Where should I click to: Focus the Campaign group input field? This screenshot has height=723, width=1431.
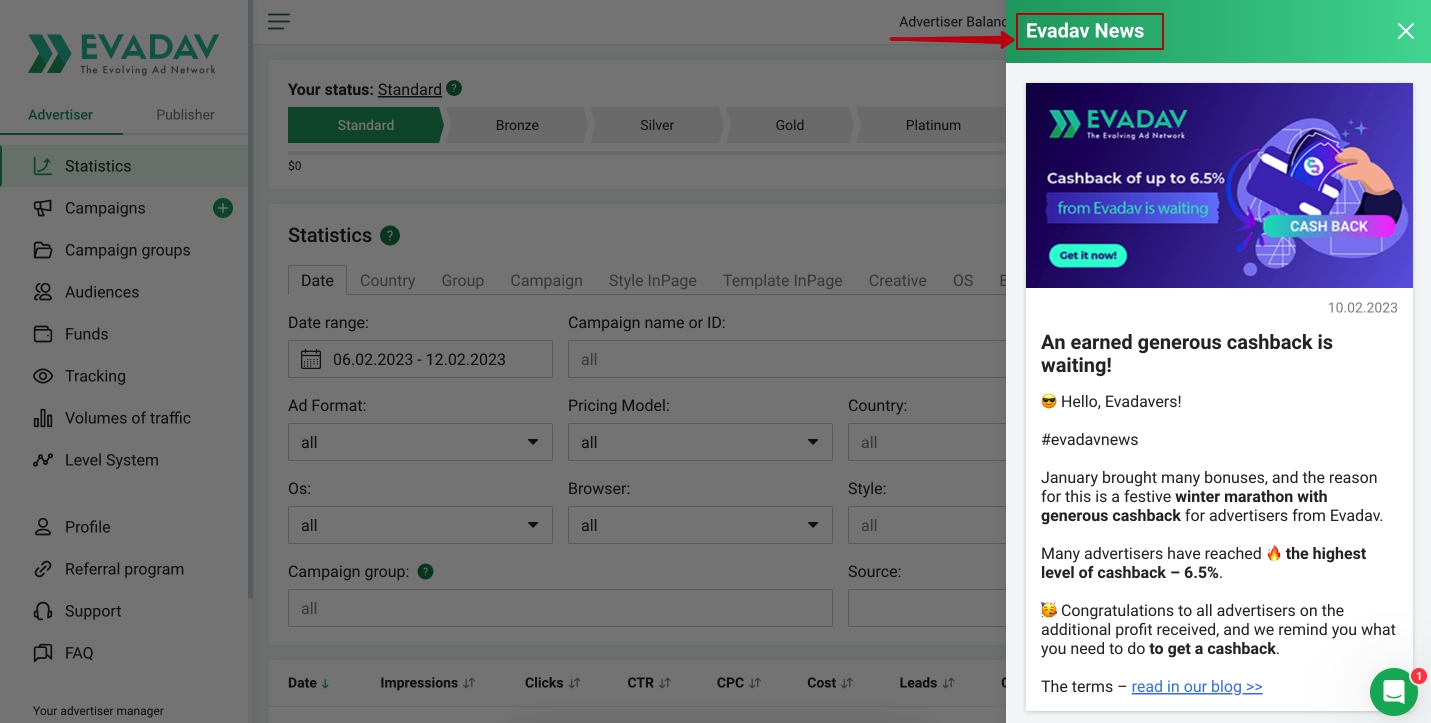pos(560,608)
